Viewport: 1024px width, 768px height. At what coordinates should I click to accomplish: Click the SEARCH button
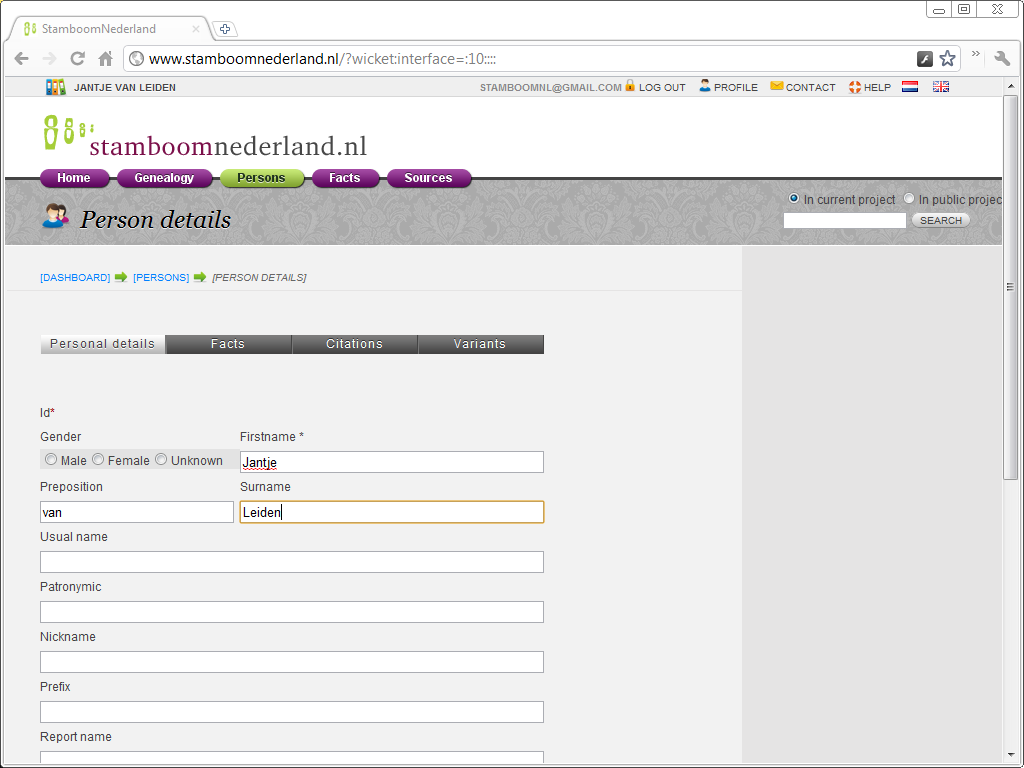[940, 221]
